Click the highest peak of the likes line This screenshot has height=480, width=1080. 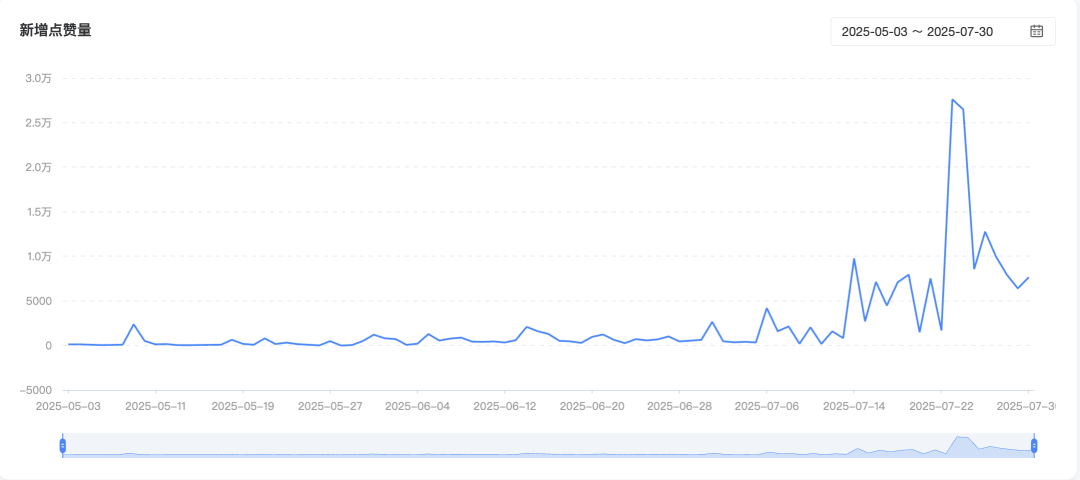952,100
